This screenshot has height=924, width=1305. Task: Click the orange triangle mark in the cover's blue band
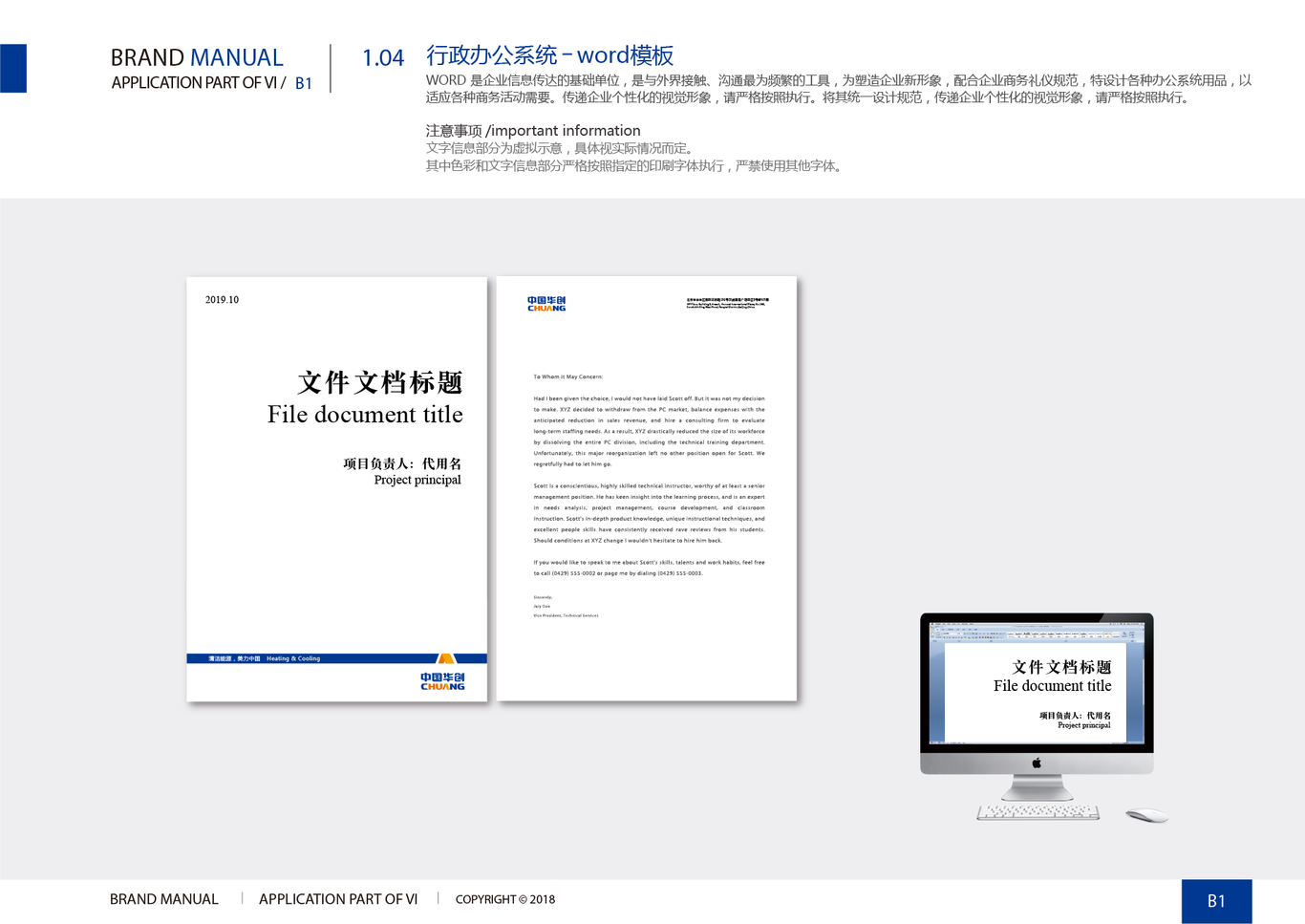(x=446, y=658)
